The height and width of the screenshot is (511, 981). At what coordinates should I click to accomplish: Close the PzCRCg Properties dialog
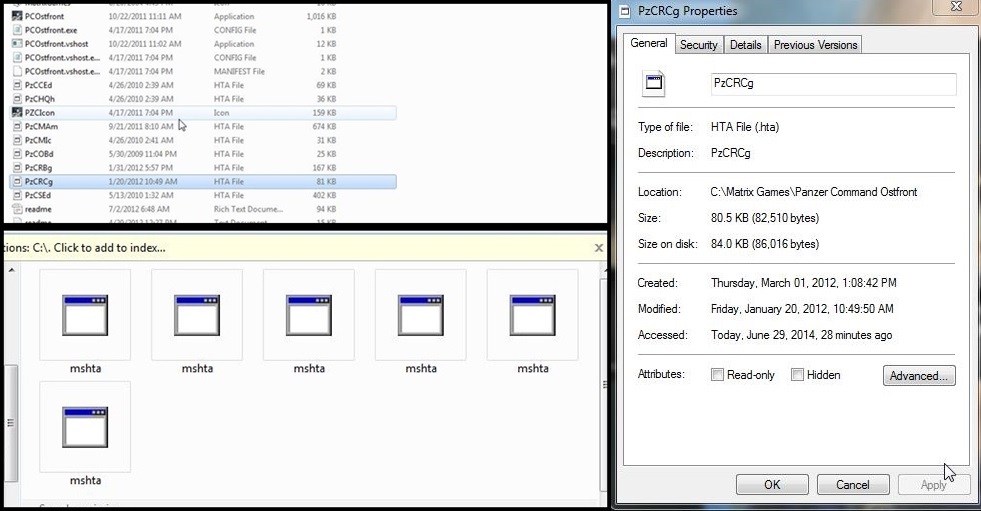pos(957,6)
